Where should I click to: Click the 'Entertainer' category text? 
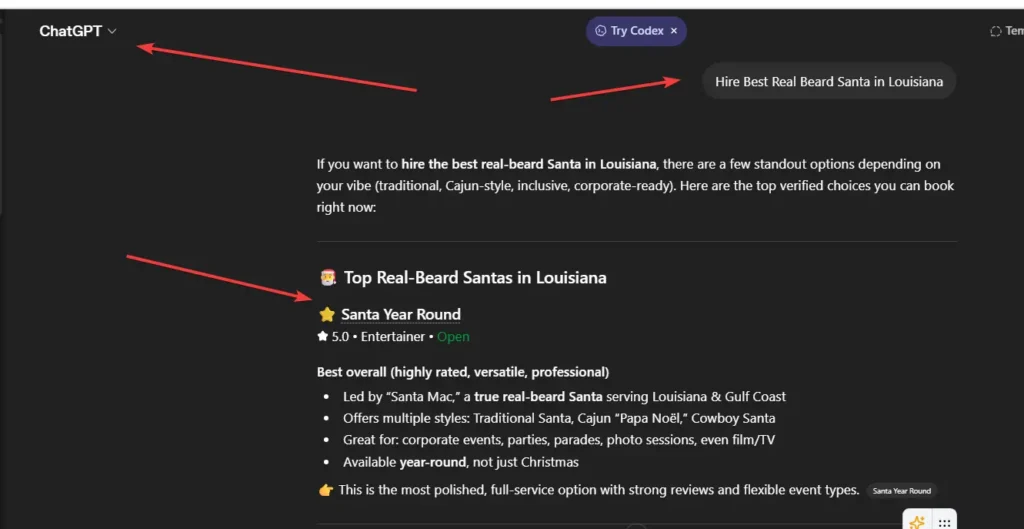[x=392, y=337]
